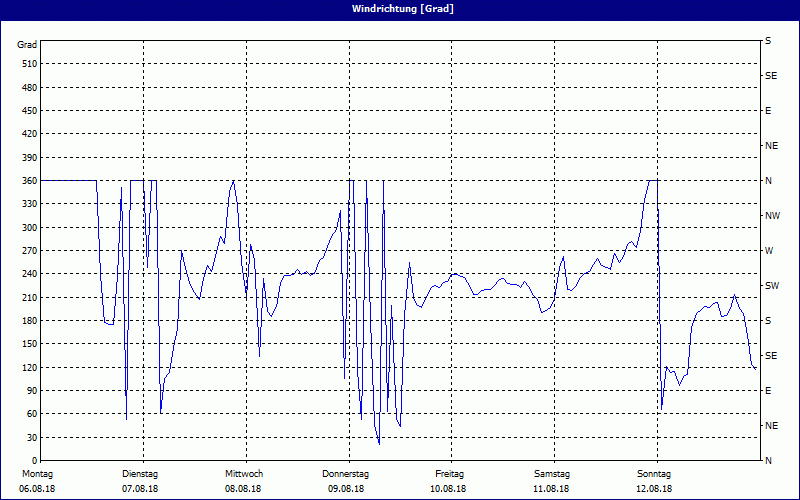The image size is (800, 500).
Task: Click the SE label at the 120 gridline
Action: pos(771,356)
